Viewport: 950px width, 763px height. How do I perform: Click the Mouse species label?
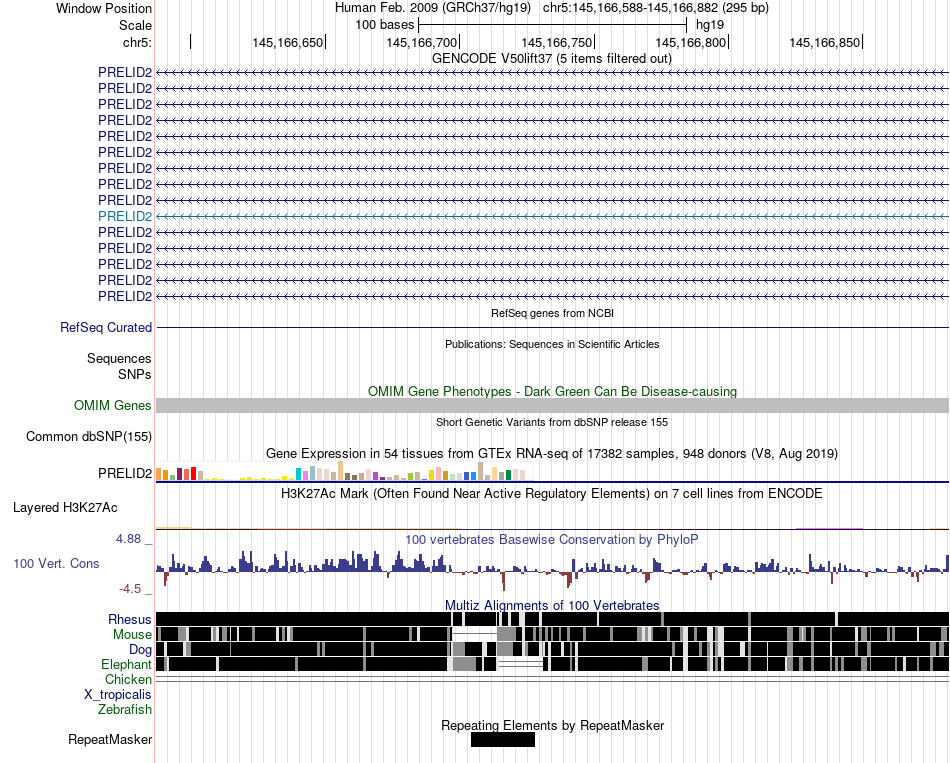[132, 635]
